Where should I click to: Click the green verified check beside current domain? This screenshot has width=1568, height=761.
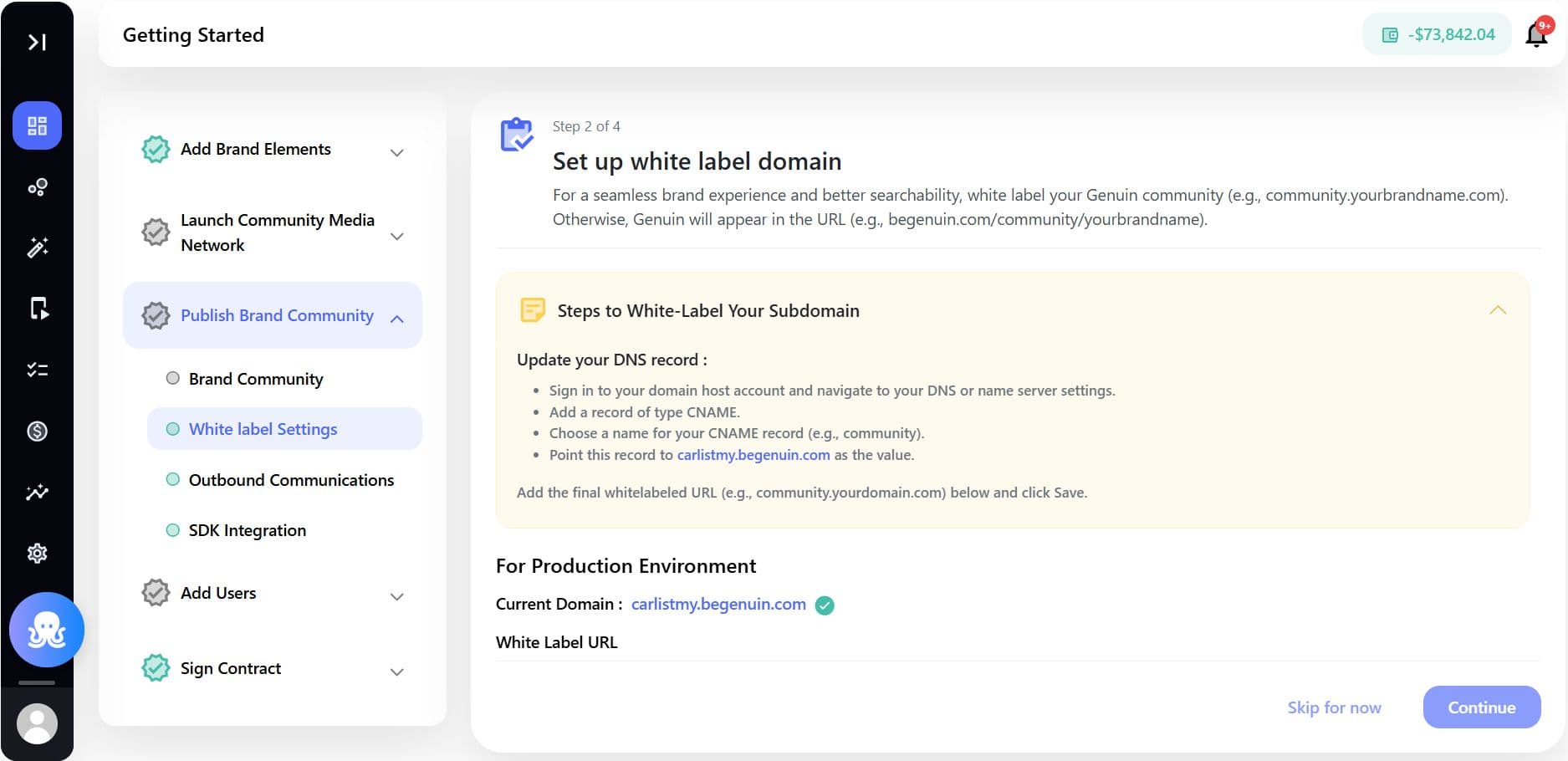pyautogui.click(x=825, y=605)
